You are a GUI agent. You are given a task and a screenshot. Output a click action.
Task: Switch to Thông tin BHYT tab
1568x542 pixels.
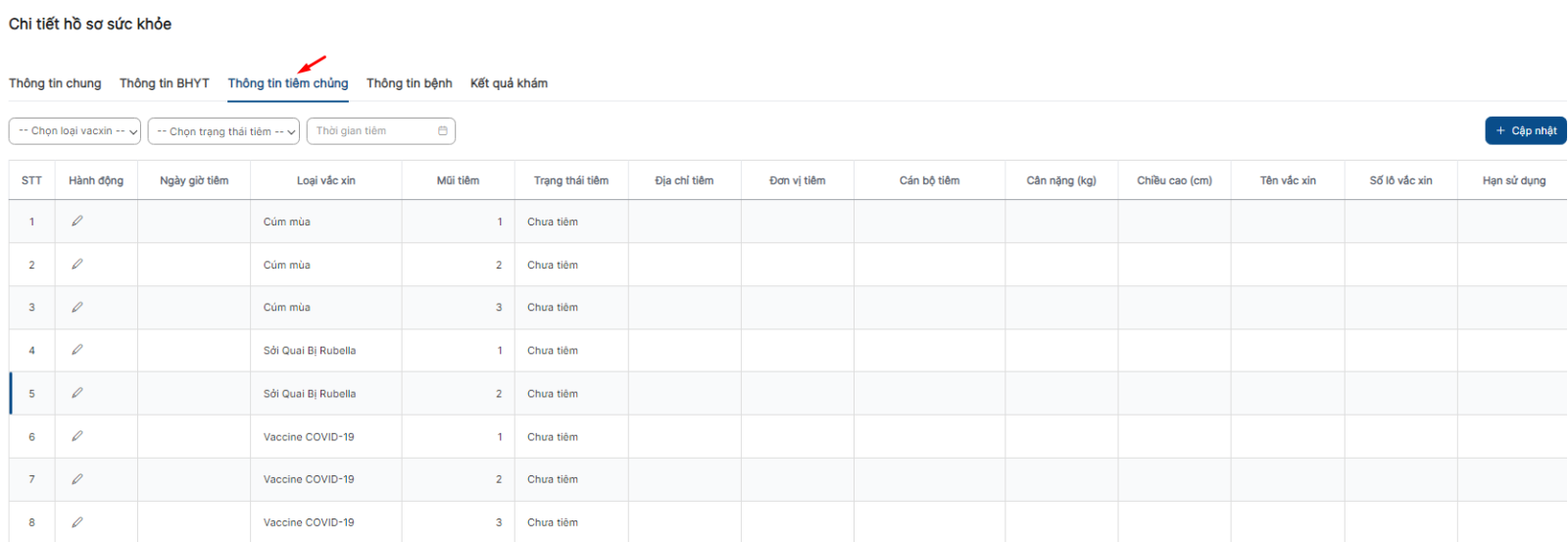(165, 83)
